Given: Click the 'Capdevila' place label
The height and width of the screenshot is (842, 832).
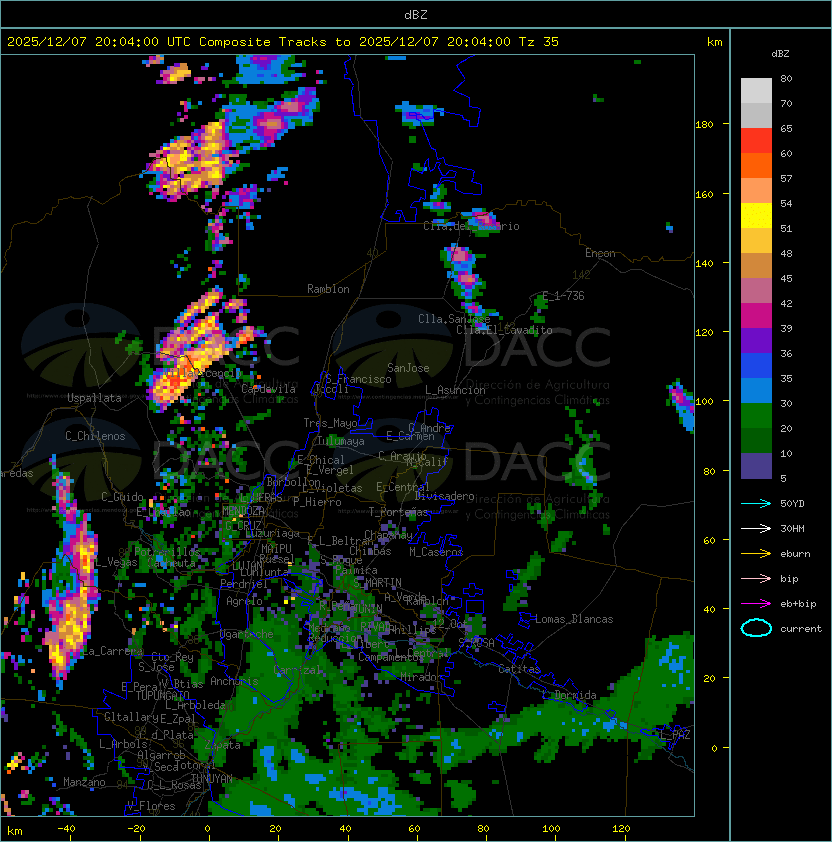Looking at the screenshot, I should [269, 388].
